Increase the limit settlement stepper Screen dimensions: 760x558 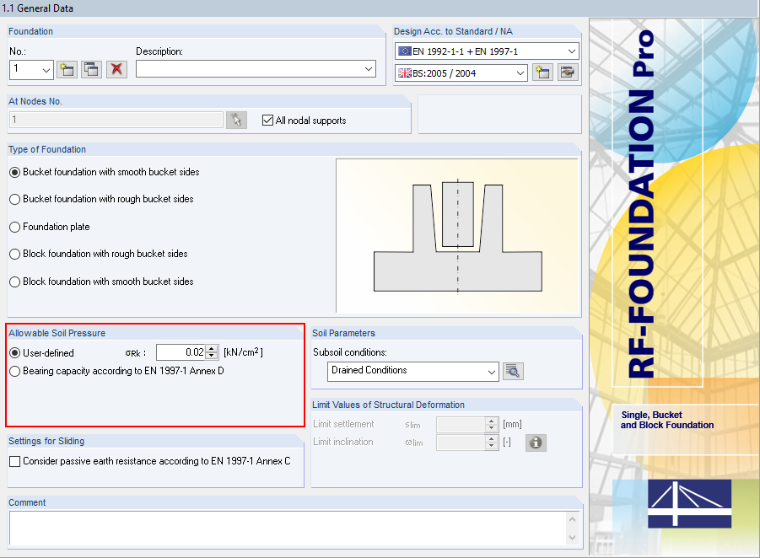[x=491, y=421]
